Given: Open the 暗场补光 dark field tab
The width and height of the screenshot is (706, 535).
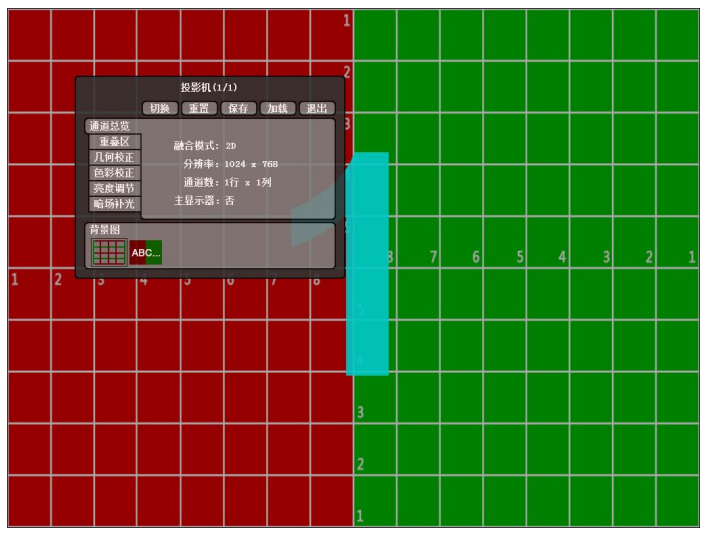Looking at the screenshot, I should [114, 203].
